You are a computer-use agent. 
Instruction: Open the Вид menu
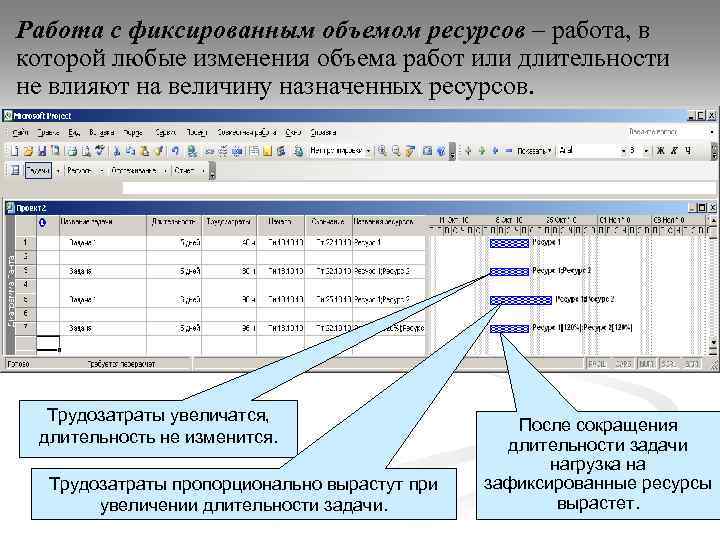click(74, 133)
